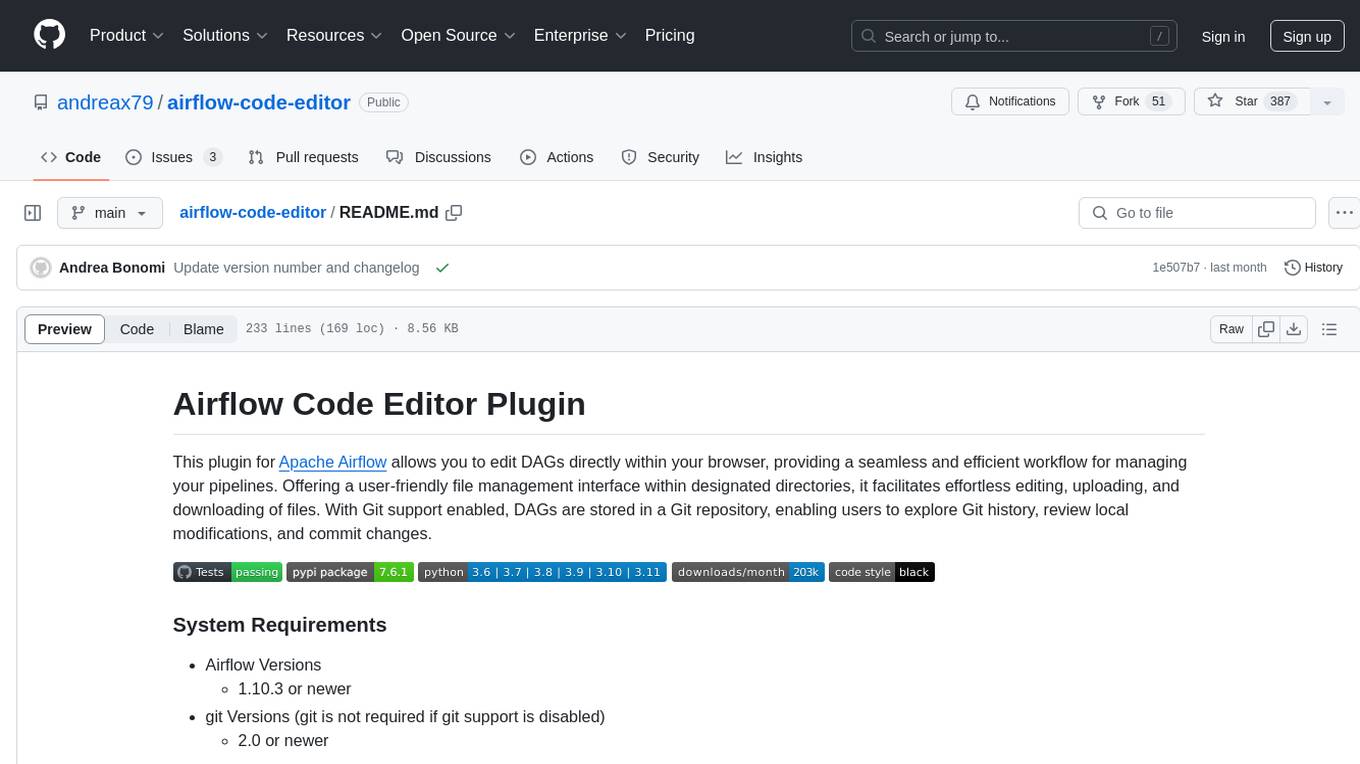Viewport: 1360px width, 764px height.
Task: Click the Airflow Code Editor Plugin heading
Action: 379,404
